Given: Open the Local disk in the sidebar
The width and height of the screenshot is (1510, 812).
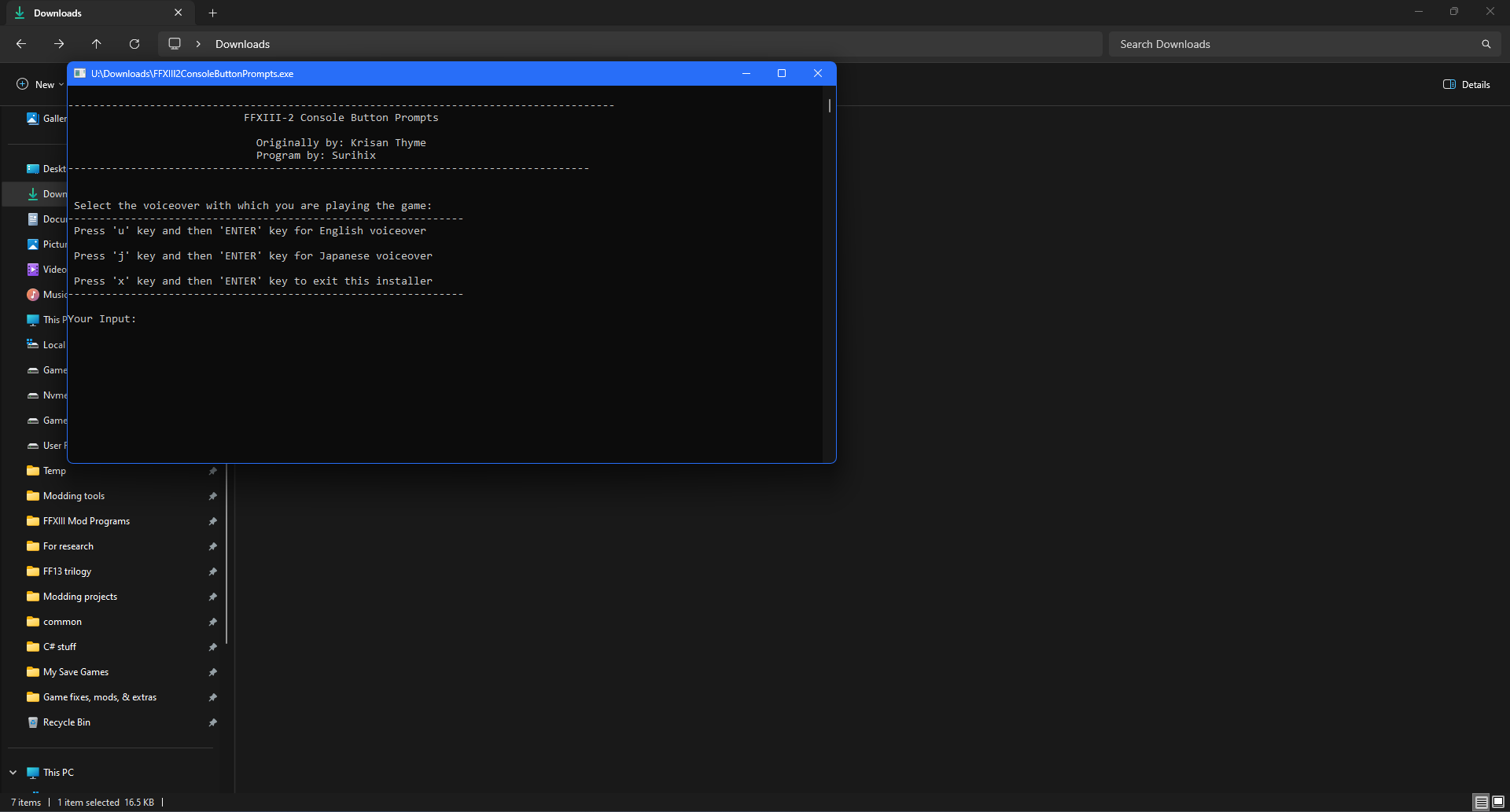Looking at the screenshot, I should [x=46, y=345].
